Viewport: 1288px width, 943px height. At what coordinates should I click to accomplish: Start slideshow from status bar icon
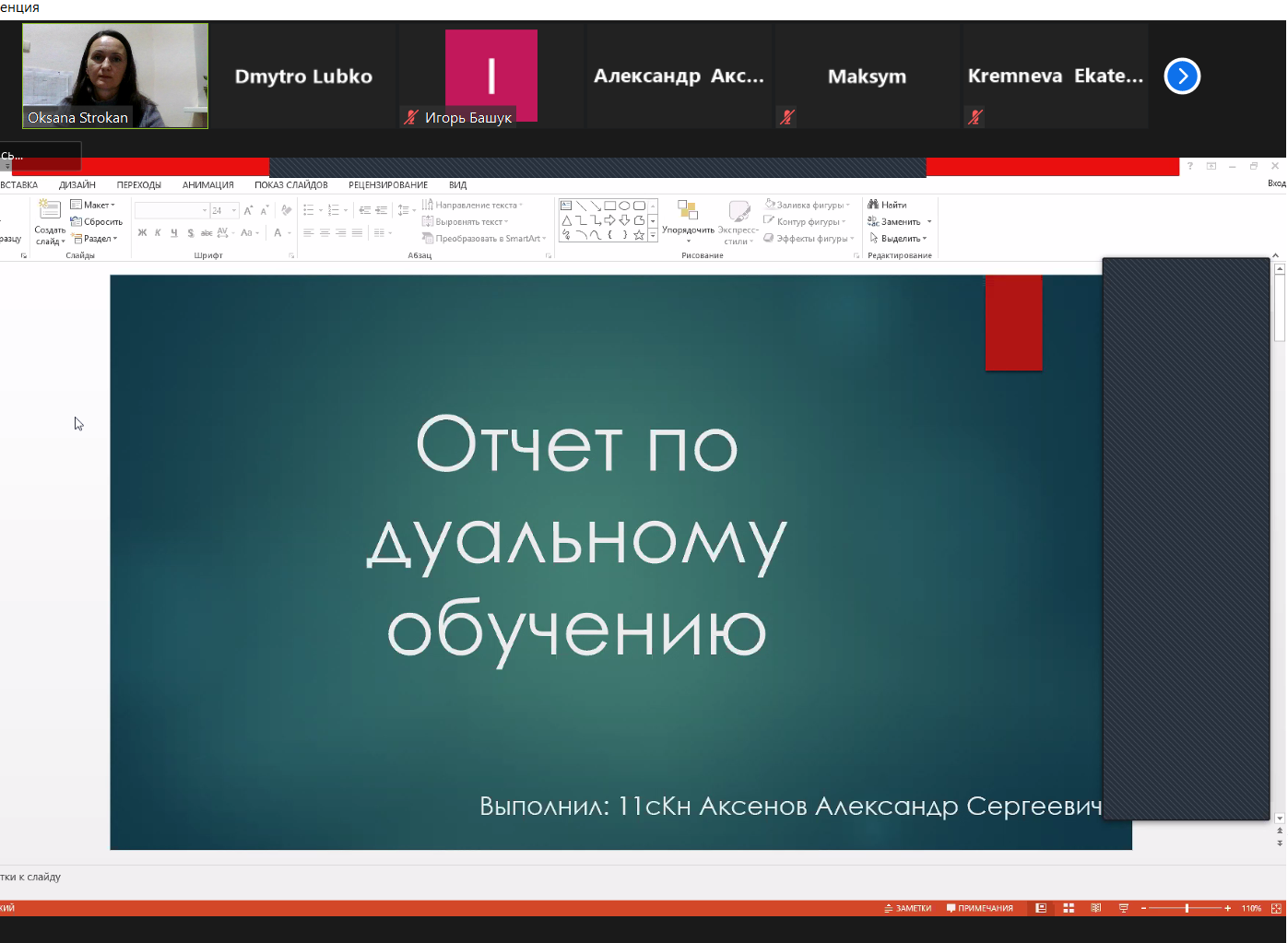pos(1124,908)
